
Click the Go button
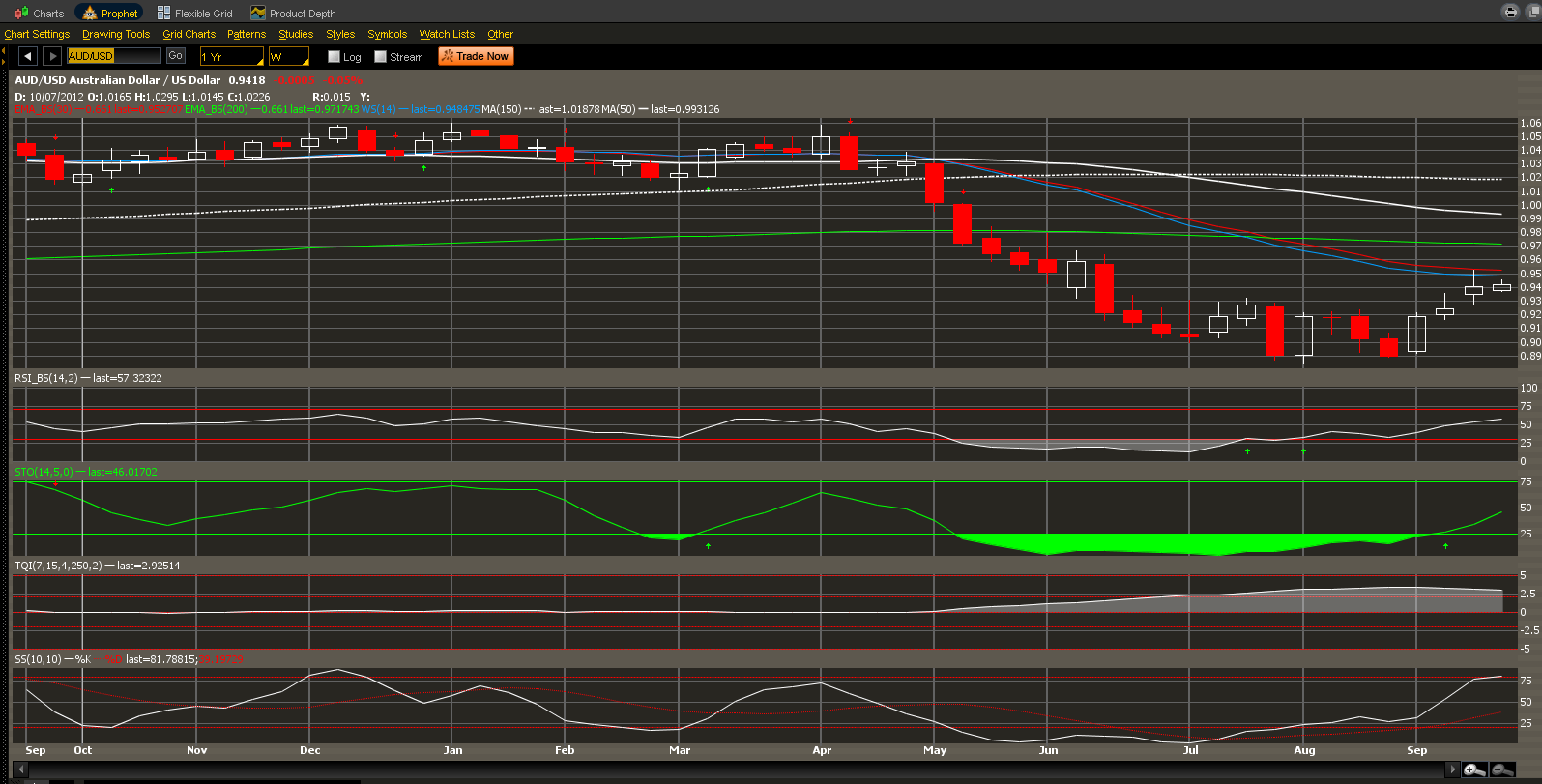175,56
